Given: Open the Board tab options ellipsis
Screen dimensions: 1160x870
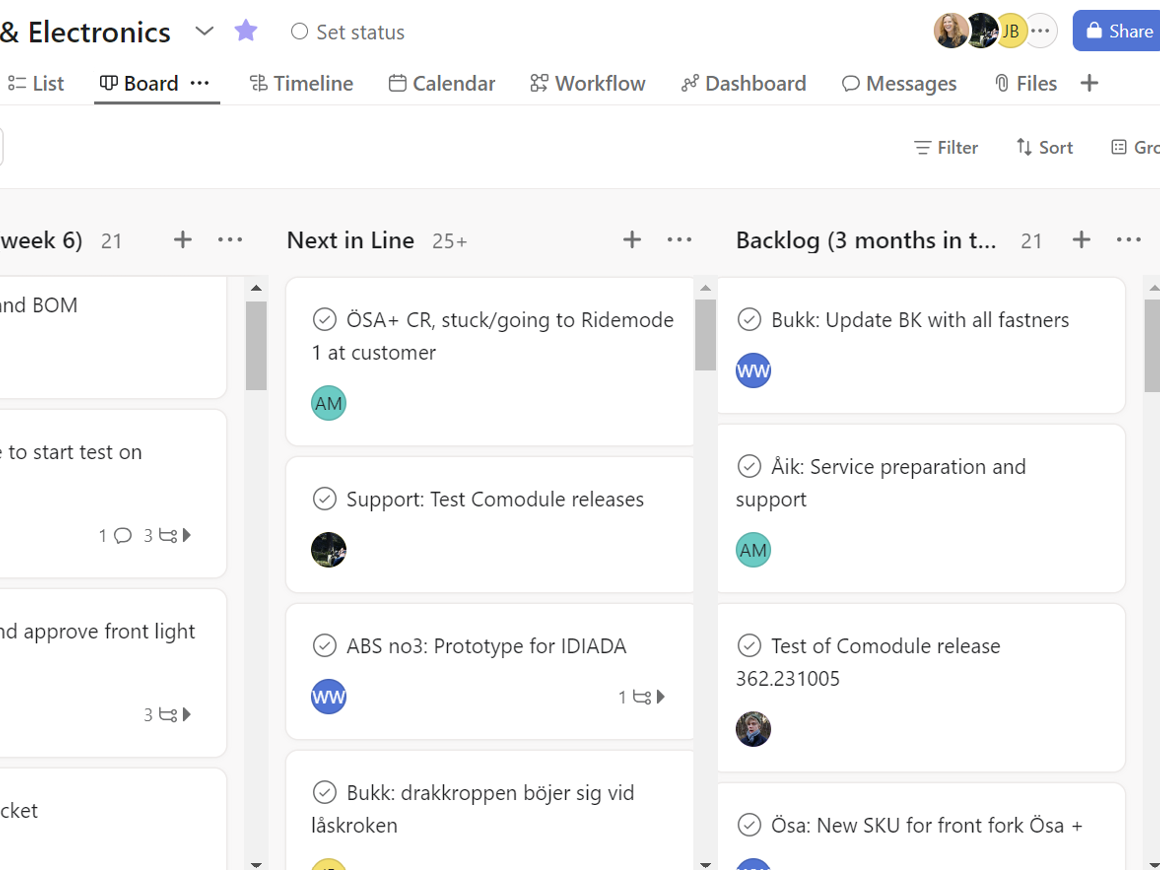Looking at the screenshot, I should pos(200,83).
